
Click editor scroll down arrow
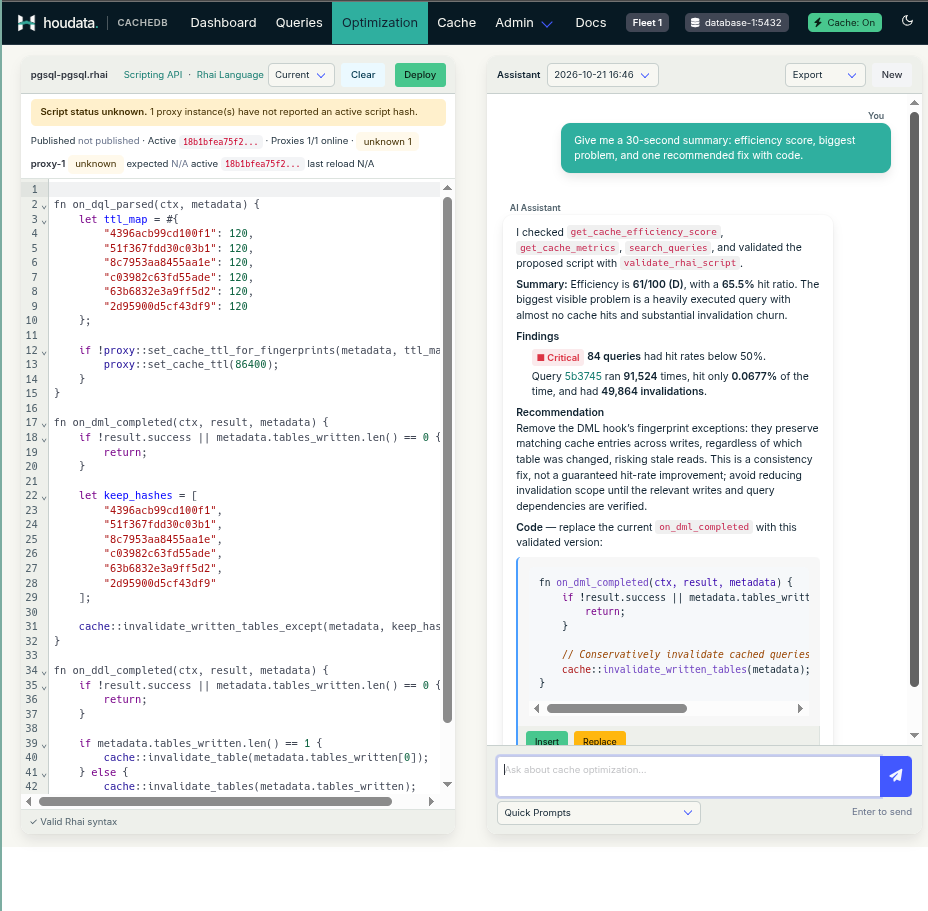447,785
